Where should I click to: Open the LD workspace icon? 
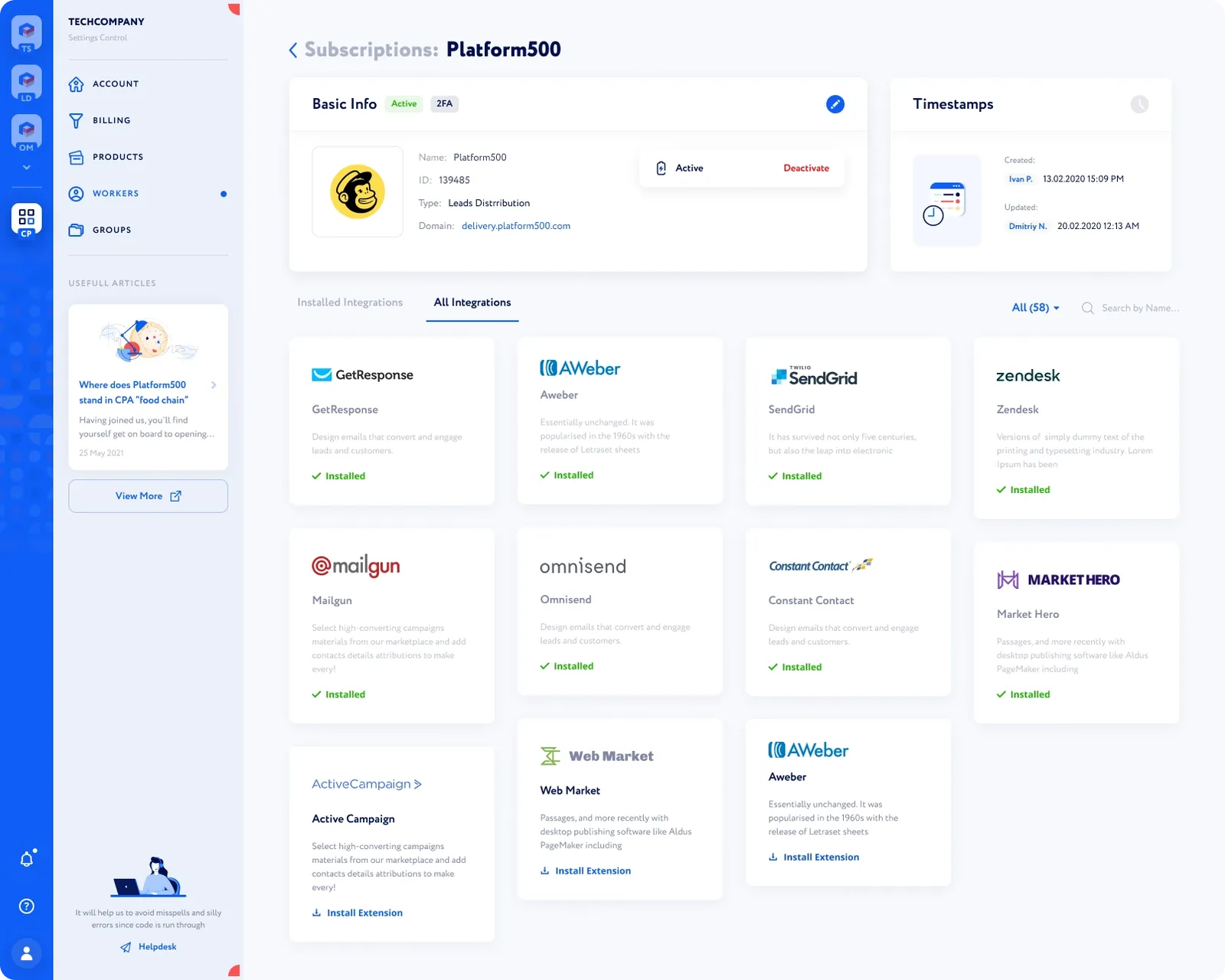tap(27, 83)
